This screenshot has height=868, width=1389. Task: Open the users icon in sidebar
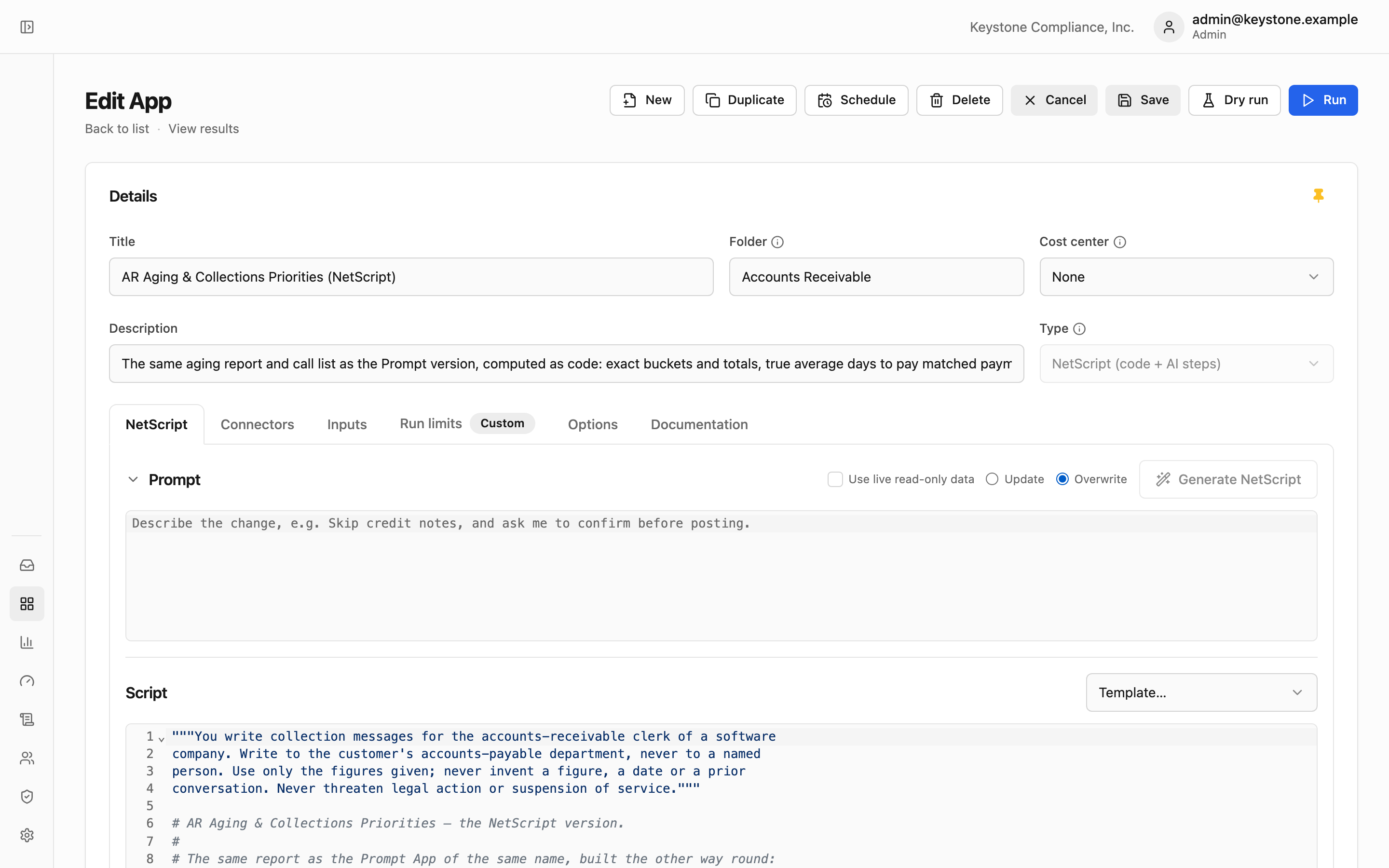click(27, 759)
